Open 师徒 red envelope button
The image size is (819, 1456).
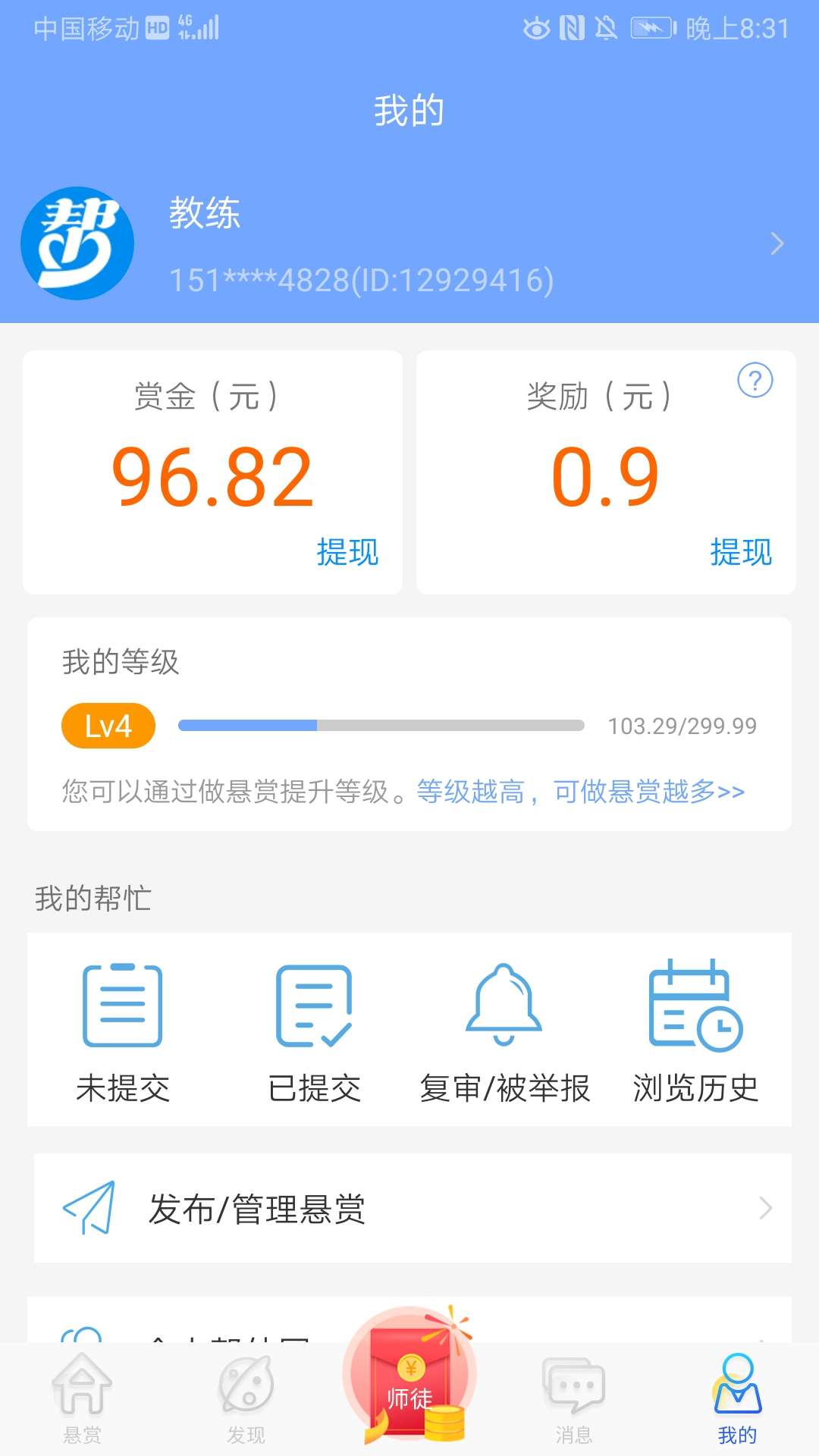pyautogui.click(x=409, y=1374)
